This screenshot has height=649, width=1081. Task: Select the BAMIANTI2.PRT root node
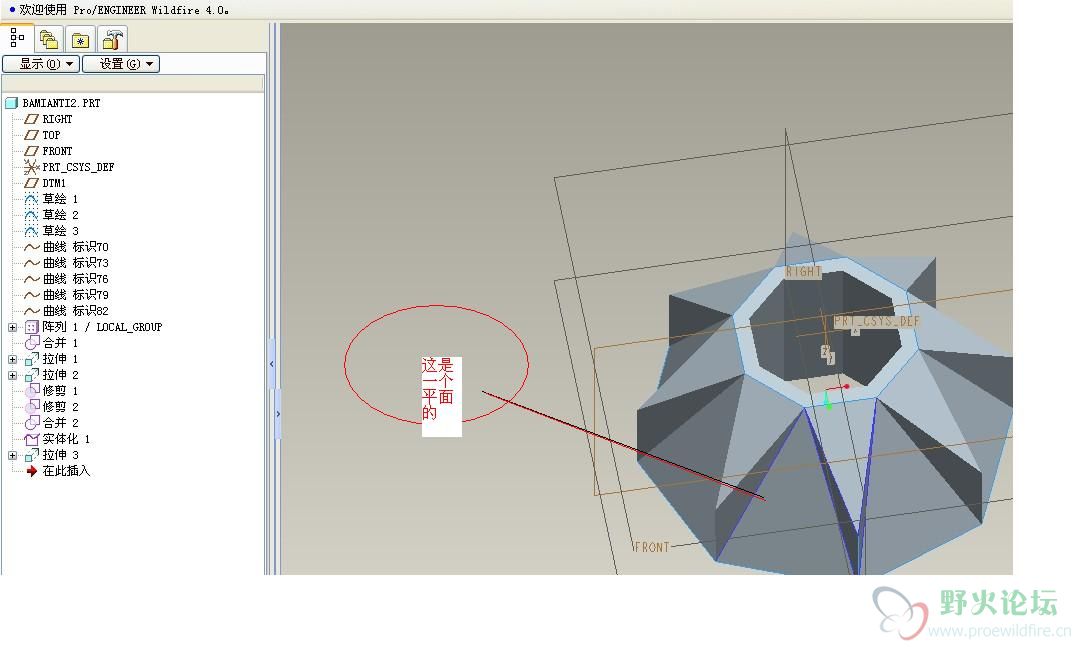point(61,103)
